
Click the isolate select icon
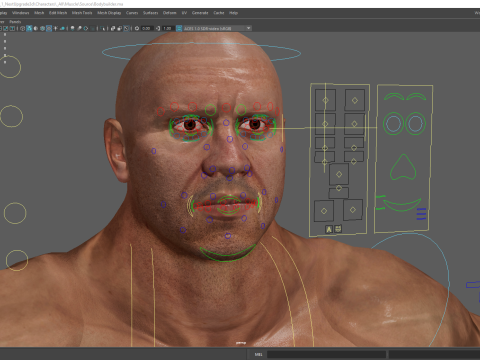tap(102, 28)
